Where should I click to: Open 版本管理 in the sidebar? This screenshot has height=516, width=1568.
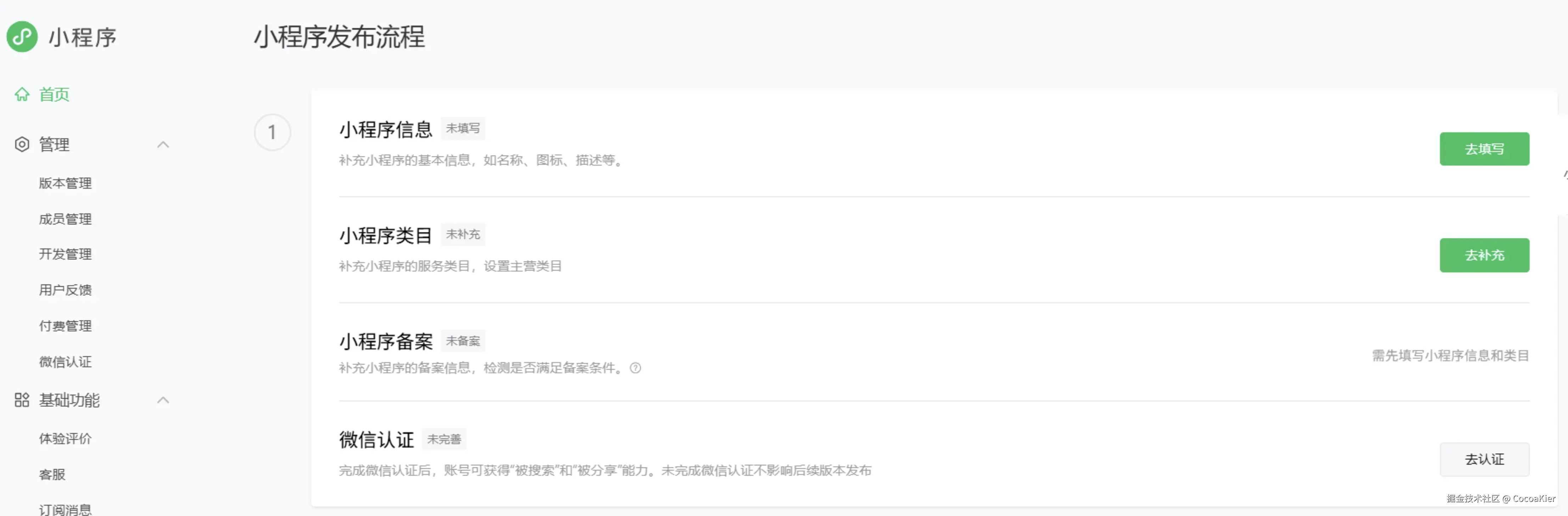(65, 183)
